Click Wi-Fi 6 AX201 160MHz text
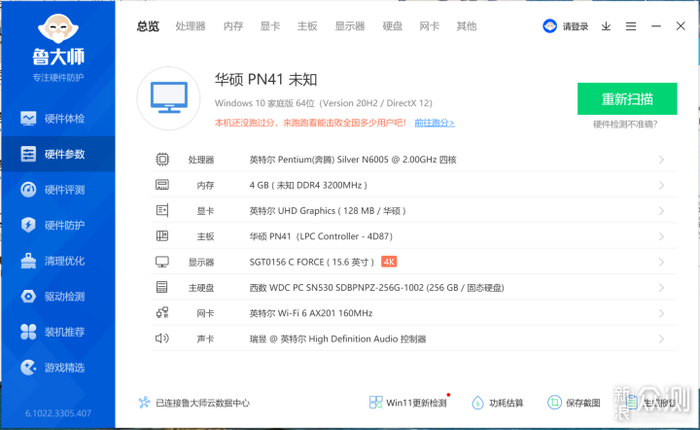The width and height of the screenshot is (700, 430). pos(311,313)
